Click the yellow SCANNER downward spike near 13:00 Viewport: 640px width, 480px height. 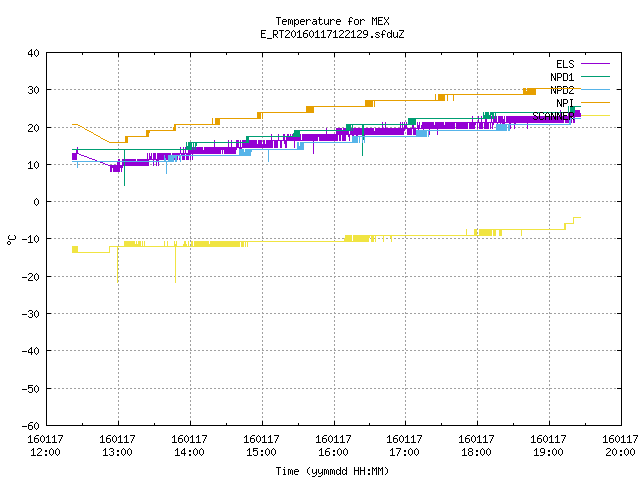[x=118, y=264]
